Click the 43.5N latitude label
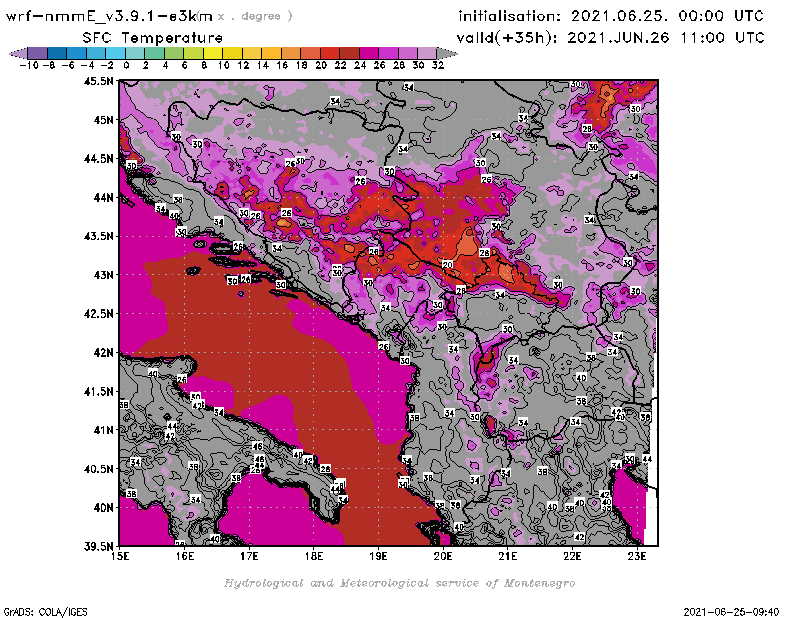 98,236
